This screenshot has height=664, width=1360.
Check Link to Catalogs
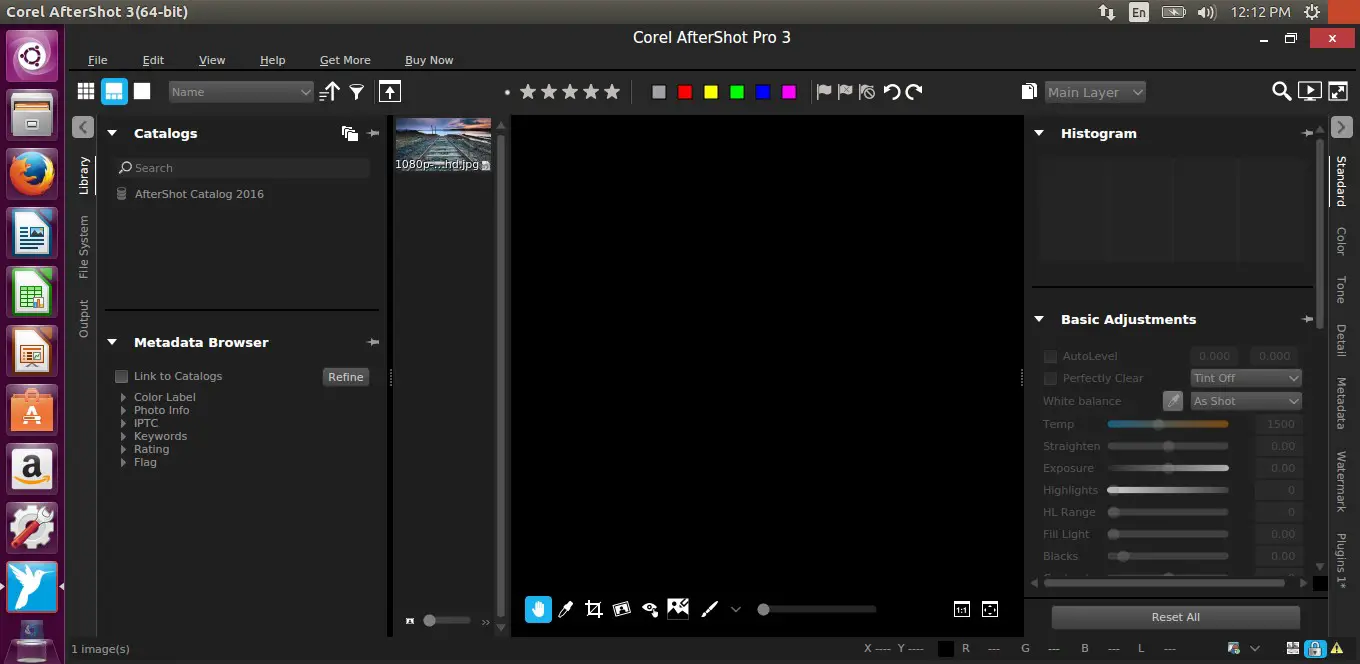(121, 376)
